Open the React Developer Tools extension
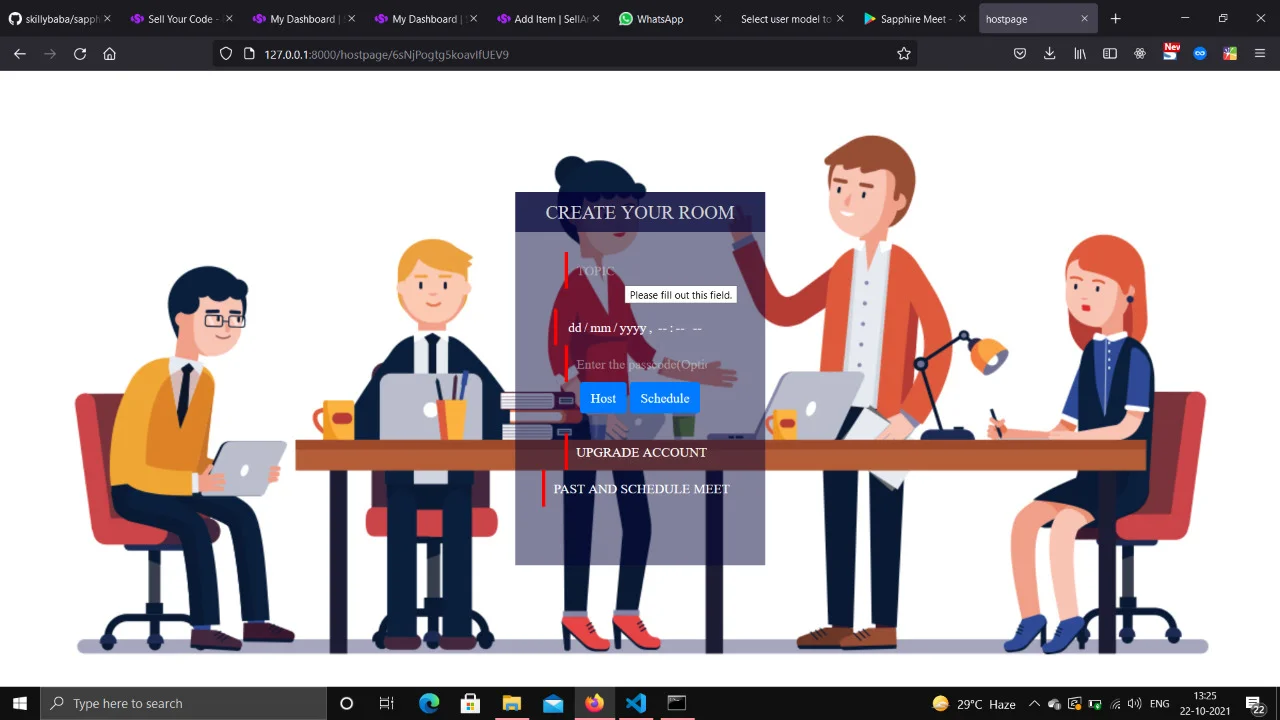Screen dimensions: 1280x720 (1140, 54)
